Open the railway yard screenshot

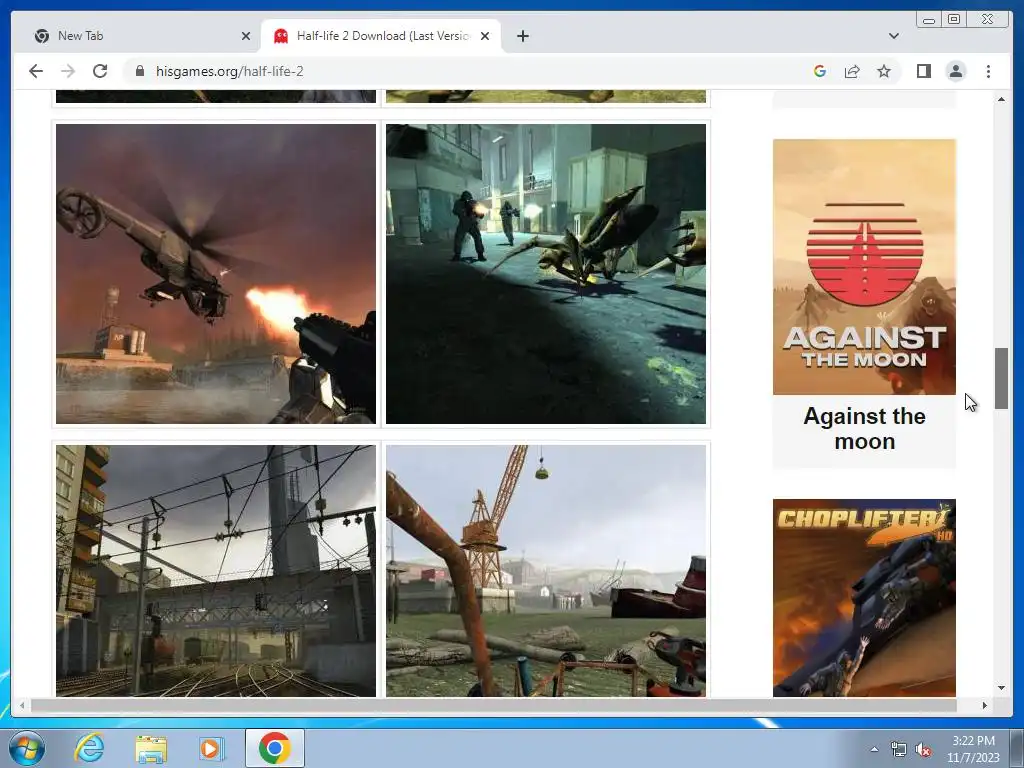coord(216,571)
